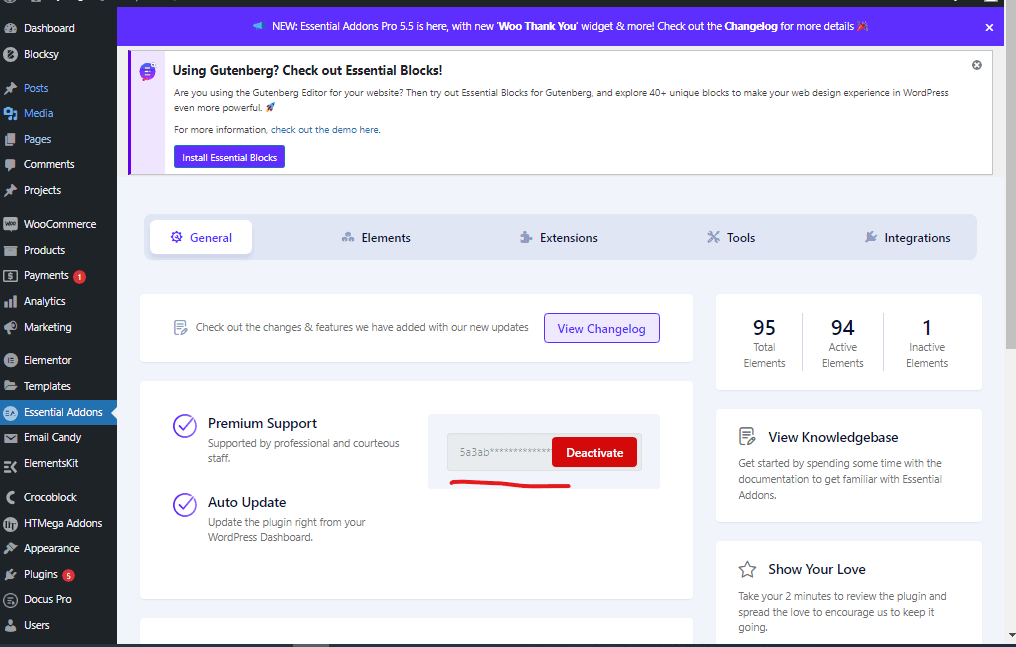Click the Auto Update checkmark icon
Viewport: 1016px width, 647px height.
click(185, 505)
